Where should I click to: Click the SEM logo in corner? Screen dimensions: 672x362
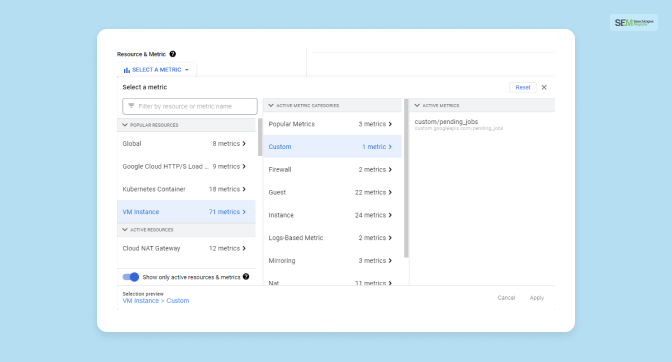(x=634, y=22)
